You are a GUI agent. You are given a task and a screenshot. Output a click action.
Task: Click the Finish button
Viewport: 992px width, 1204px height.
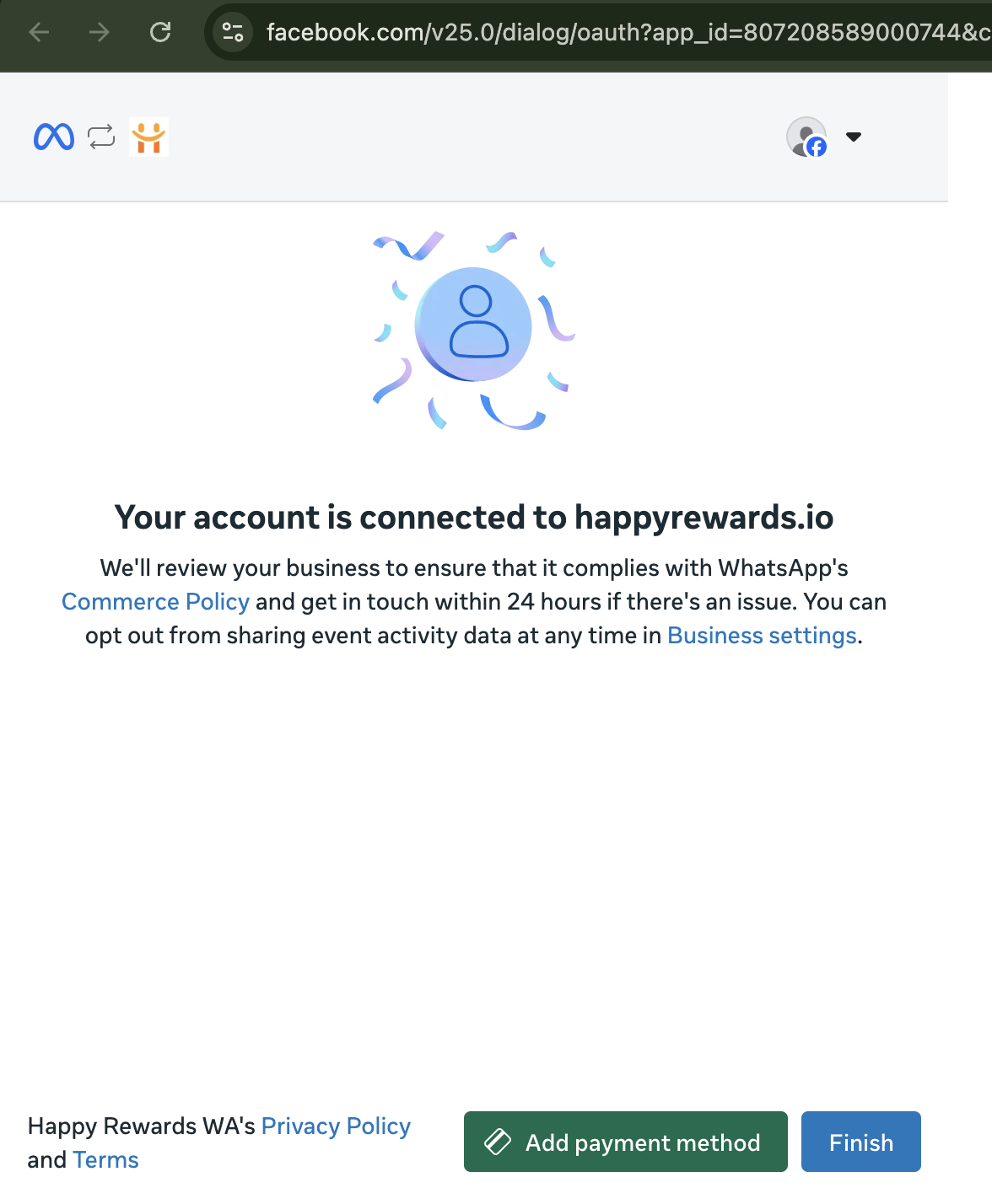pyautogui.click(x=861, y=1142)
